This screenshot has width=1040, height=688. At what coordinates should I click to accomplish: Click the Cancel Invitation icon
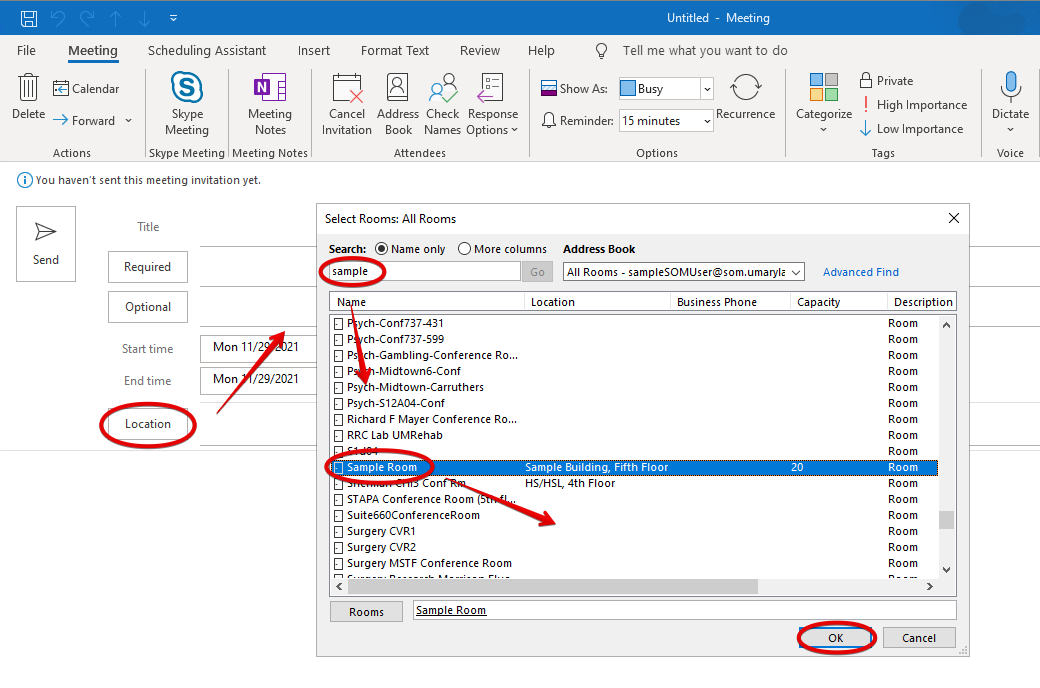click(x=347, y=89)
